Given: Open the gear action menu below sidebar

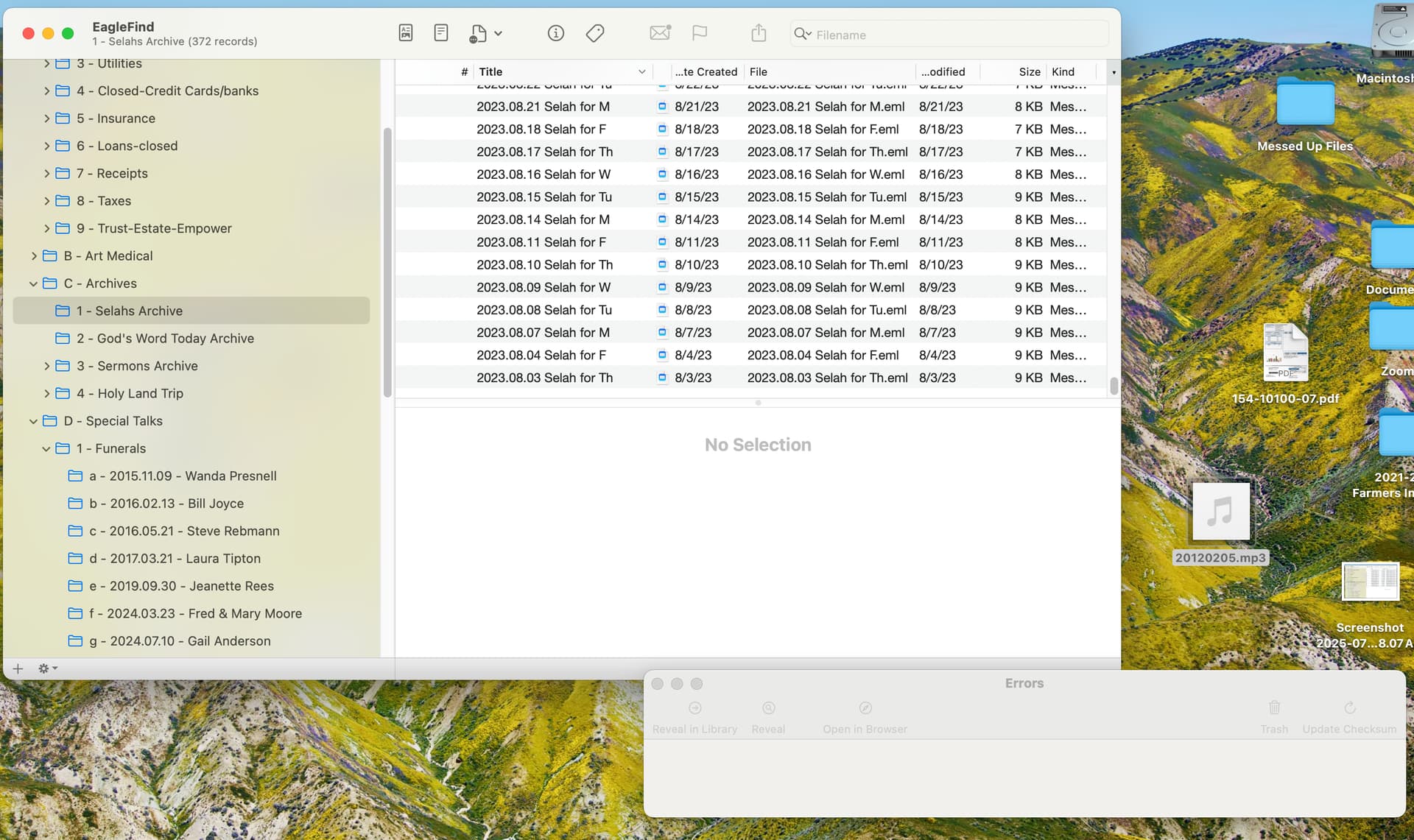Looking at the screenshot, I should tap(48, 668).
